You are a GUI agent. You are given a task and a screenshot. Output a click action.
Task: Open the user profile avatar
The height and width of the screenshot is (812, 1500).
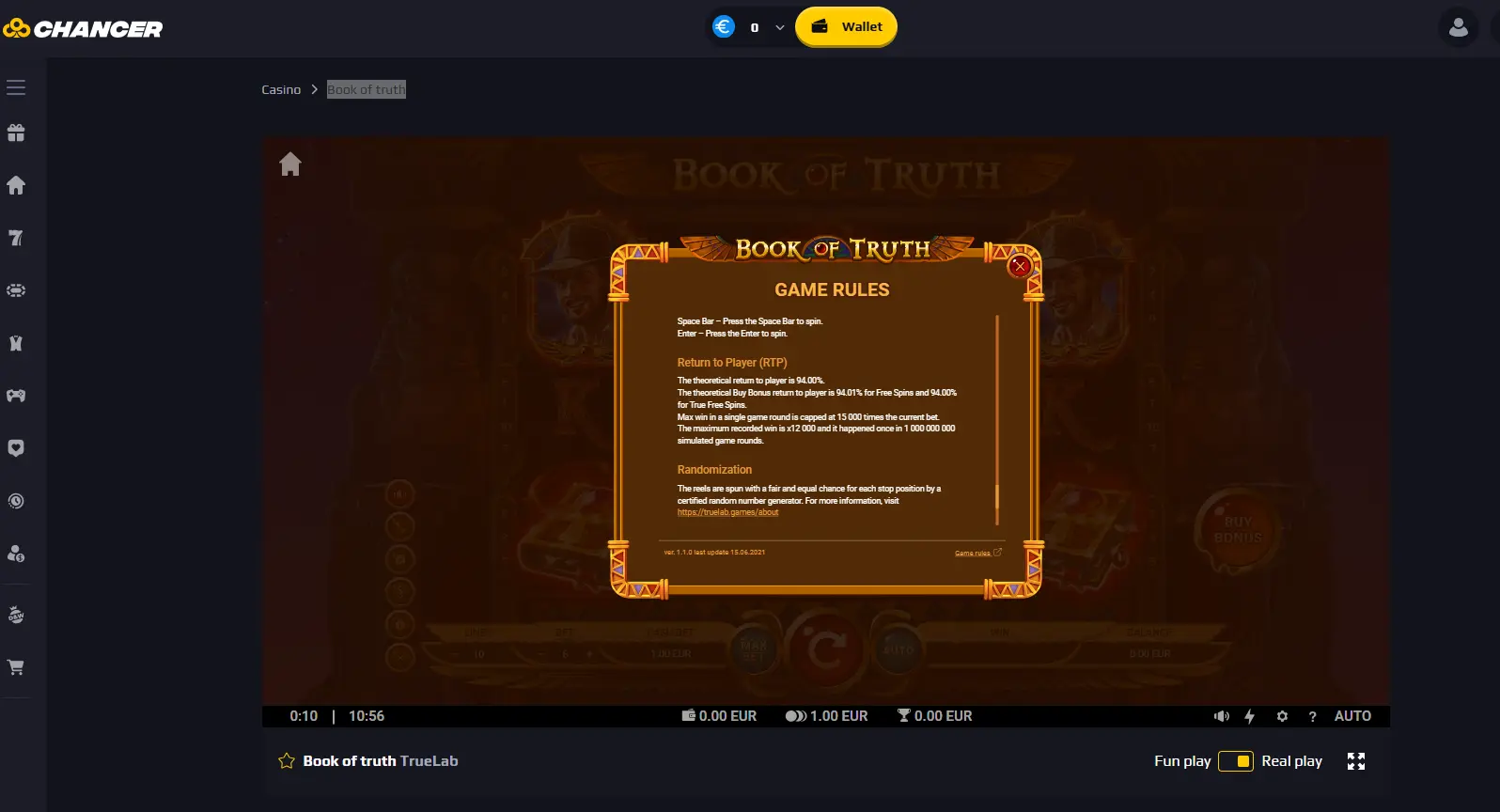(1459, 27)
